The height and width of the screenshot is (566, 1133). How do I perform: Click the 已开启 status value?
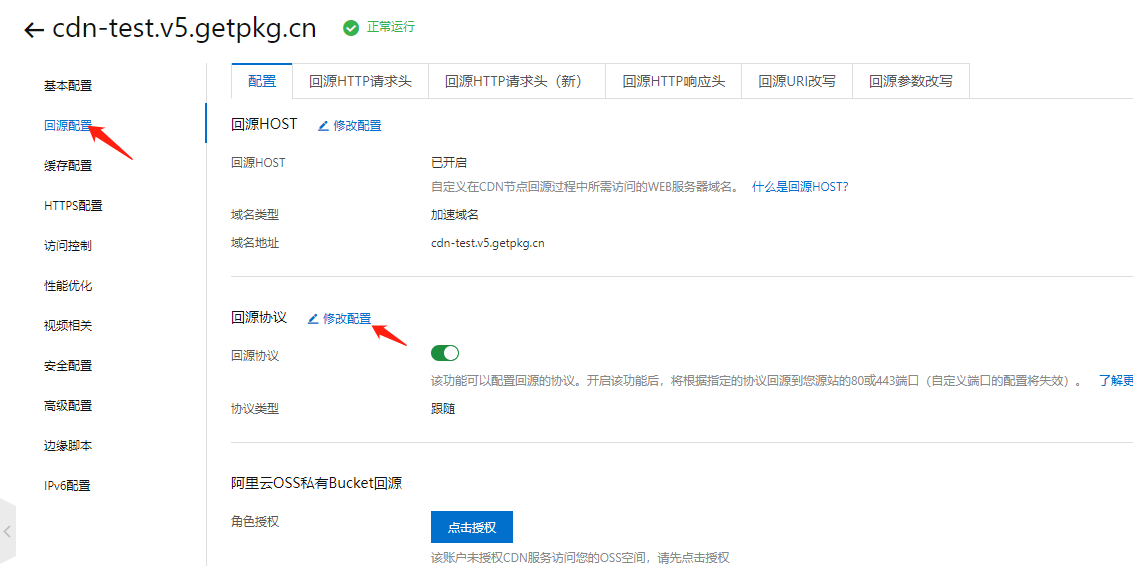click(449, 163)
